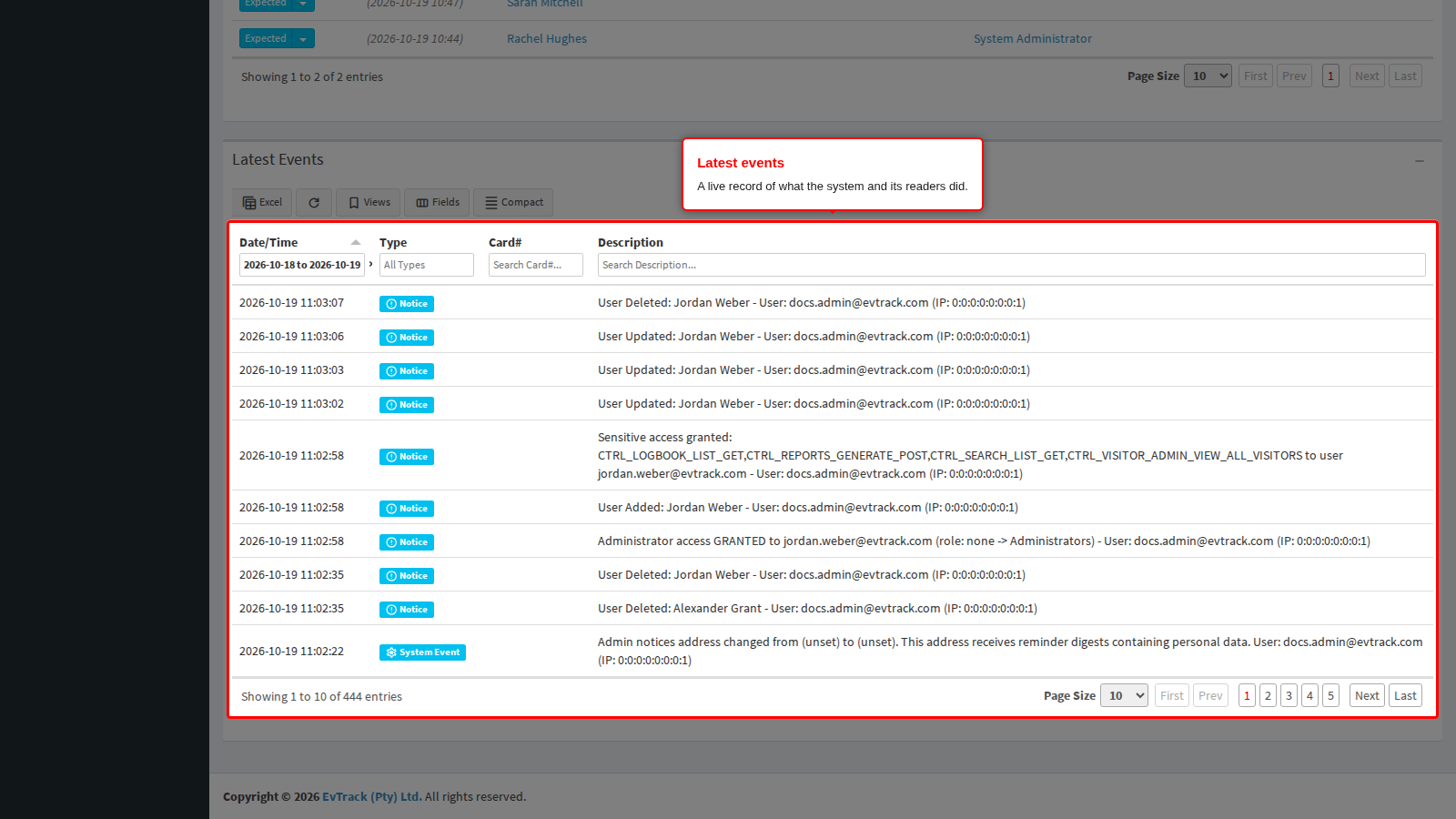The height and width of the screenshot is (819, 1456).
Task: Collapse the Latest Events panel
Action: click(x=1420, y=160)
